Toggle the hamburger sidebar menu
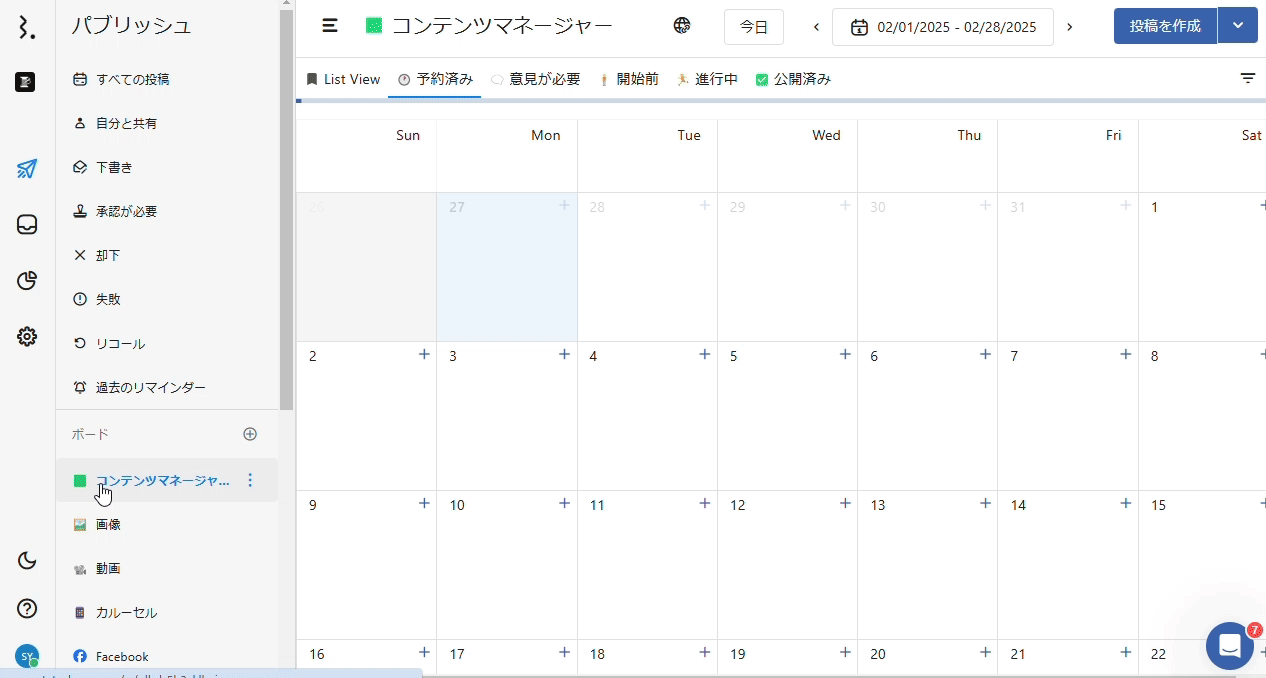 click(x=330, y=26)
